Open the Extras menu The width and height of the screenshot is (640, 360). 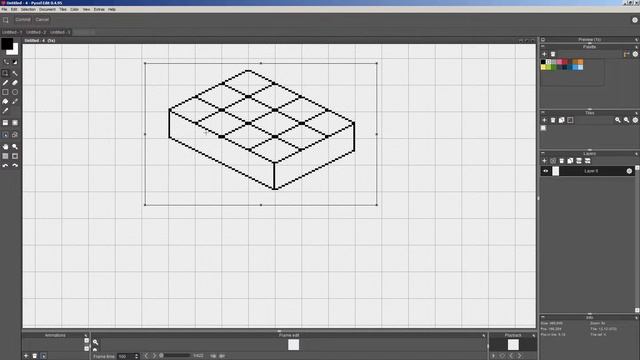pyautogui.click(x=99, y=9)
